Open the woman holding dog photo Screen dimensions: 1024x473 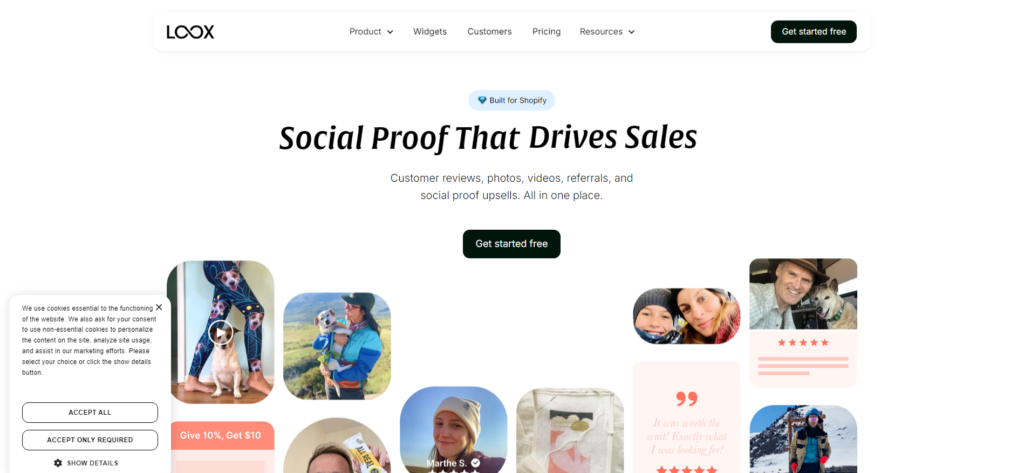[x=337, y=346]
